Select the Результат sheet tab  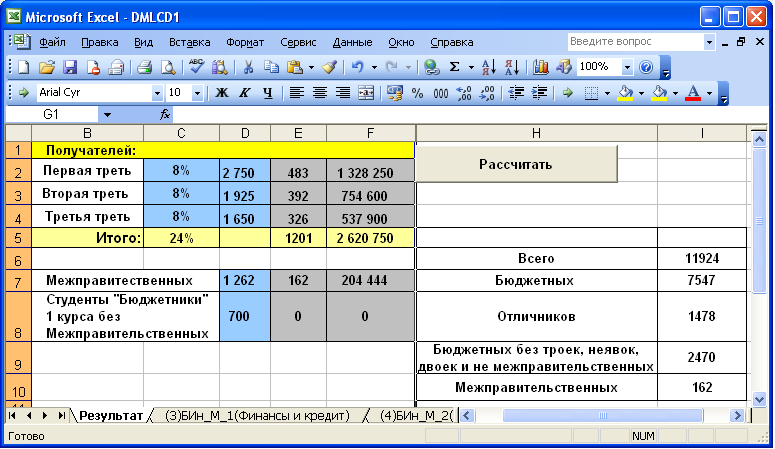[x=111, y=415]
